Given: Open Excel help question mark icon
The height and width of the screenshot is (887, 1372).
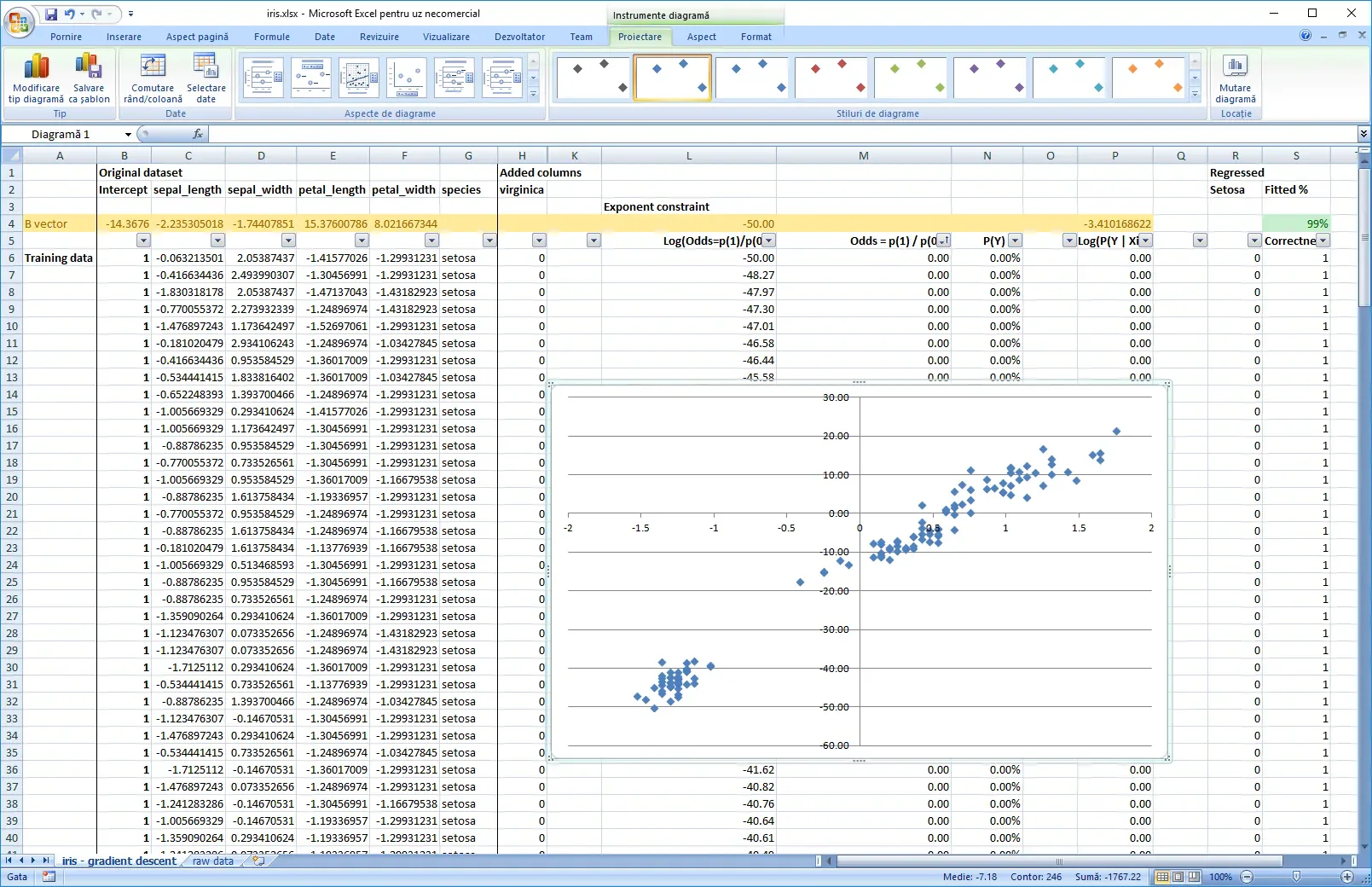Looking at the screenshot, I should (1305, 36).
